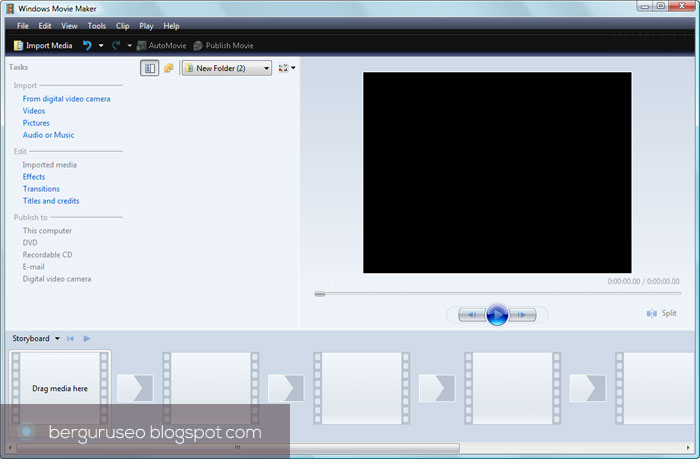Click the Next Frame button

522,315
